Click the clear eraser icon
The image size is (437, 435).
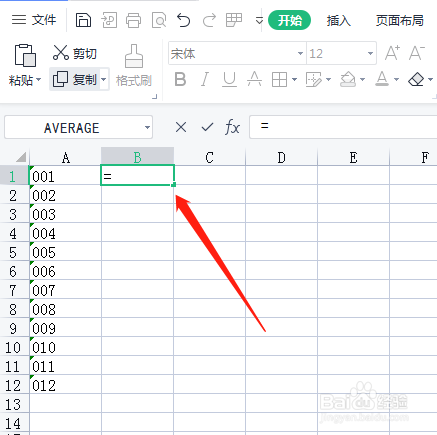[416, 80]
